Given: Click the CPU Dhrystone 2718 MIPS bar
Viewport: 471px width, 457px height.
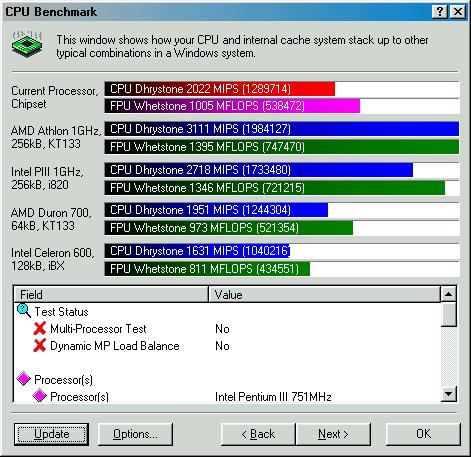Looking at the screenshot, I should click(259, 170).
